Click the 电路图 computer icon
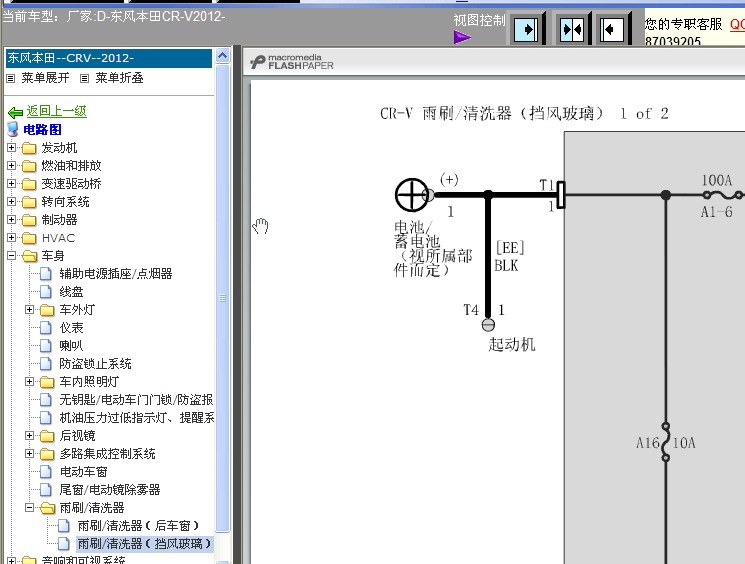Viewport: 745px width, 564px height. [13, 129]
